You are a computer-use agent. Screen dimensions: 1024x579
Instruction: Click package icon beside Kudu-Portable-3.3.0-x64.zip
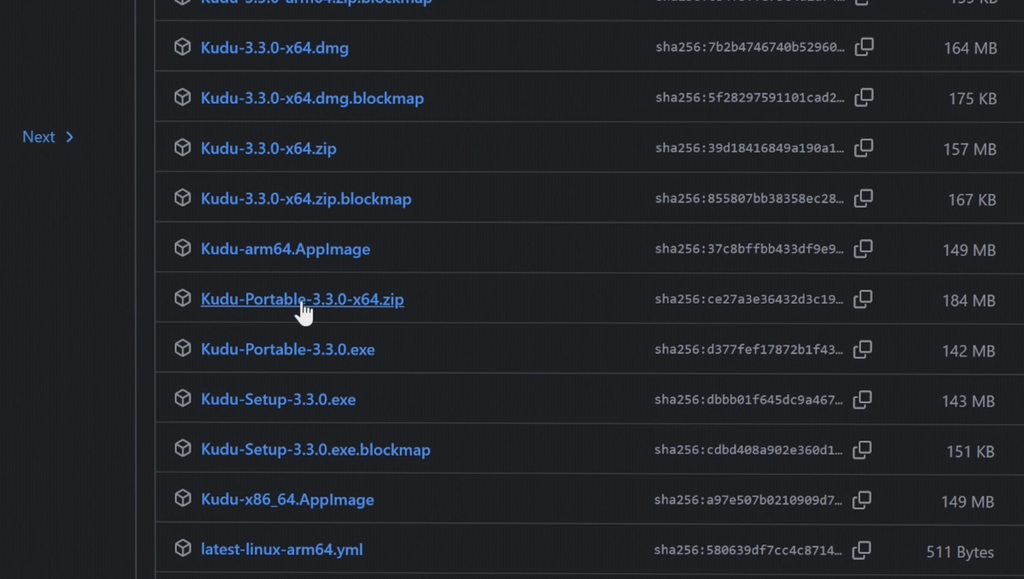click(183, 298)
